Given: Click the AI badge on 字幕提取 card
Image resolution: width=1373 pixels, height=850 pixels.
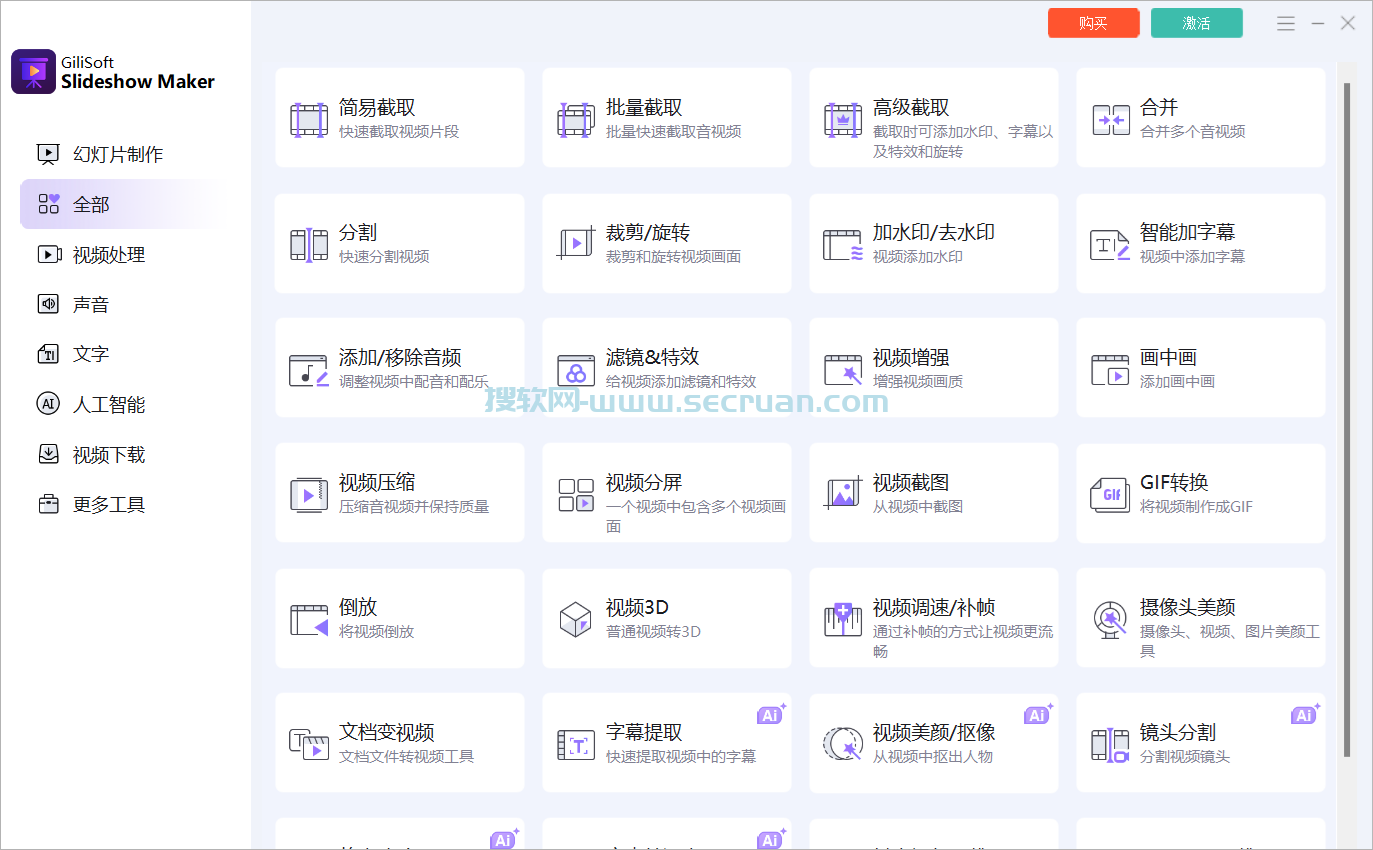Looking at the screenshot, I should (x=771, y=714).
